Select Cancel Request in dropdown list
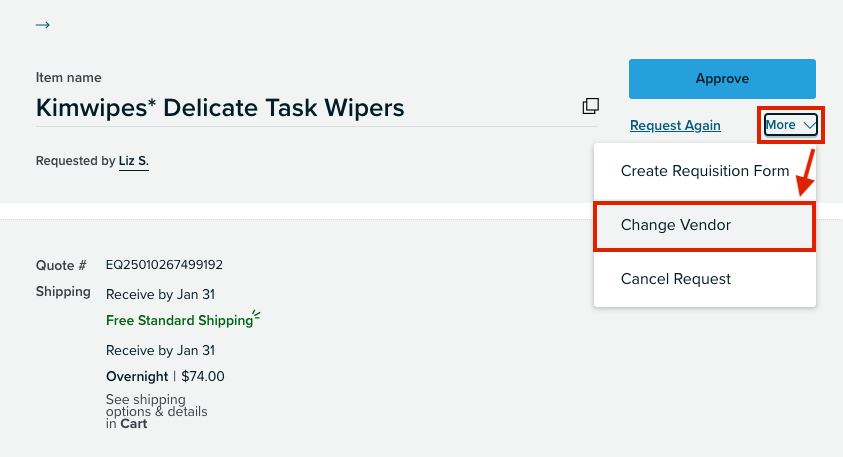The width and height of the screenshot is (843, 457). [x=704, y=279]
